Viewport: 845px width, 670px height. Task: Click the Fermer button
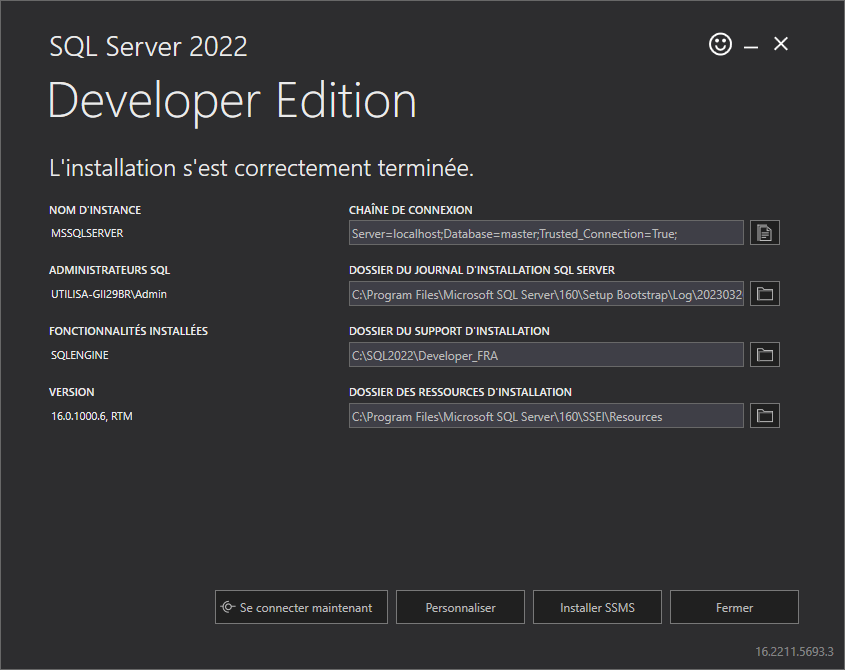734,607
